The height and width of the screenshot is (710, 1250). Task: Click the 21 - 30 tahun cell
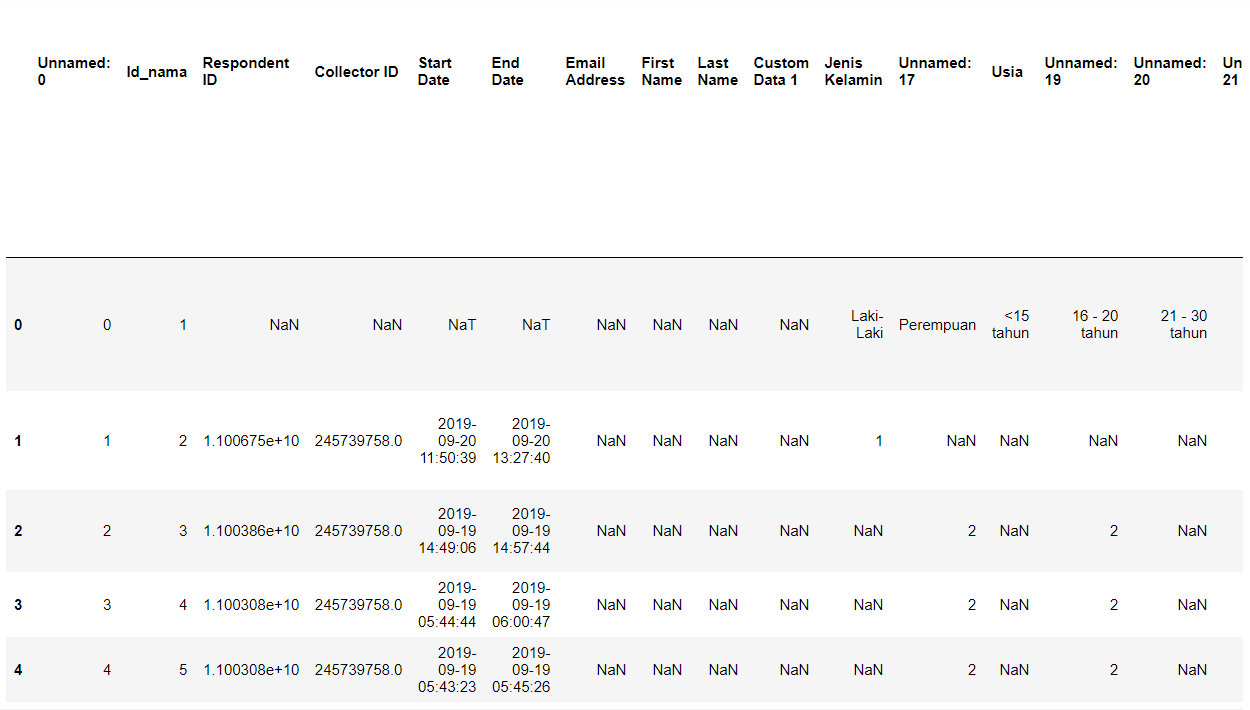tap(1184, 324)
